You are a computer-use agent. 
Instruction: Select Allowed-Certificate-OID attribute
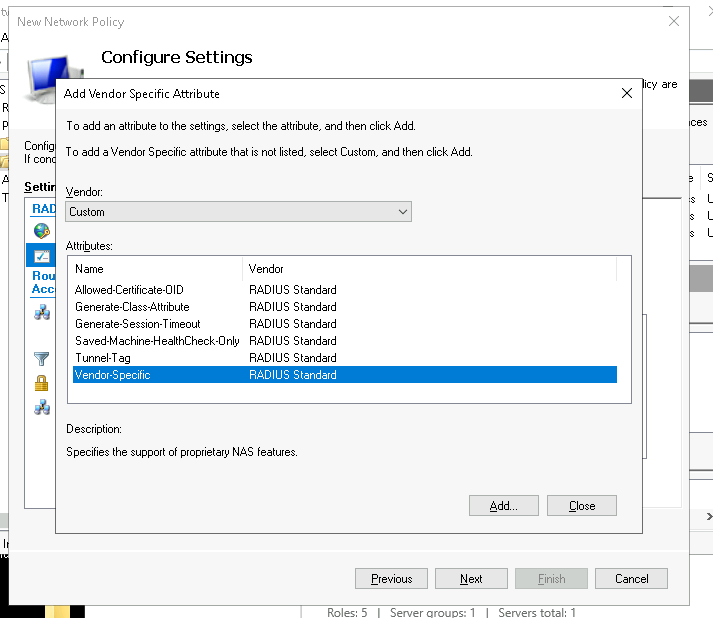click(x=129, y=290)
